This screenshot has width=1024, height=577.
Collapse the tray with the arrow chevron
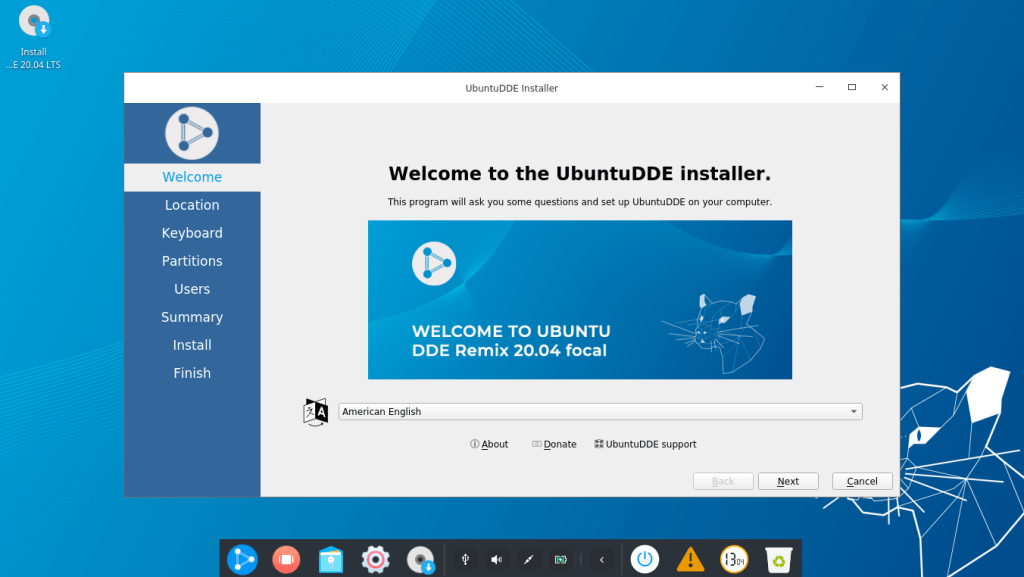[601, 559]
